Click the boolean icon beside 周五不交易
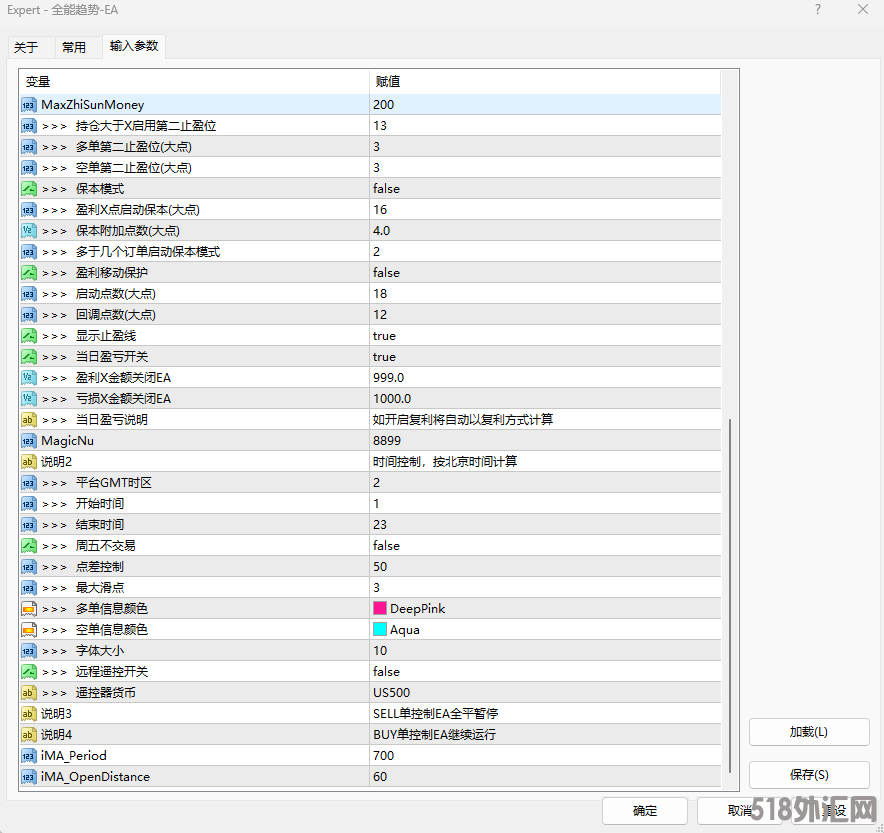The image size is (884, 833). tap(29, 546)
